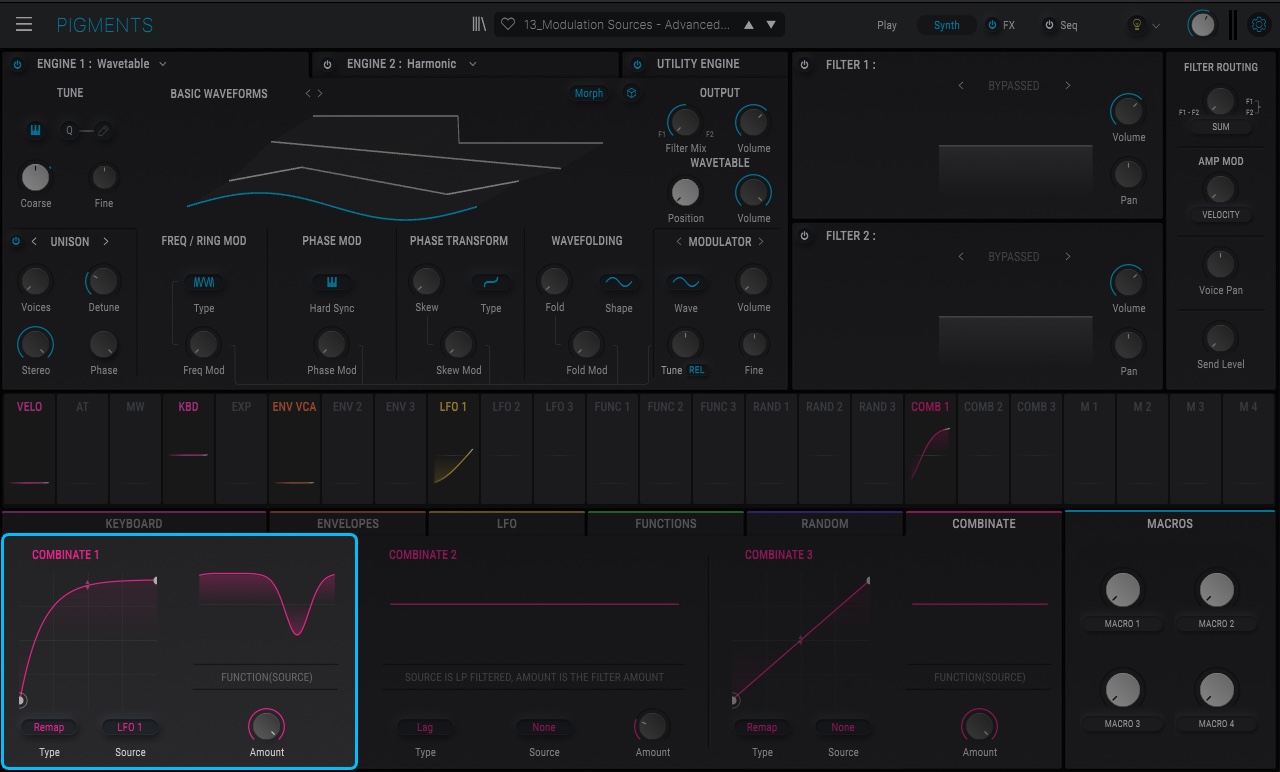The width and height of the screenshot is (1280, 772).
Task: Open Combinate 2 Lag type dropdown
Action: pos(425,727)
